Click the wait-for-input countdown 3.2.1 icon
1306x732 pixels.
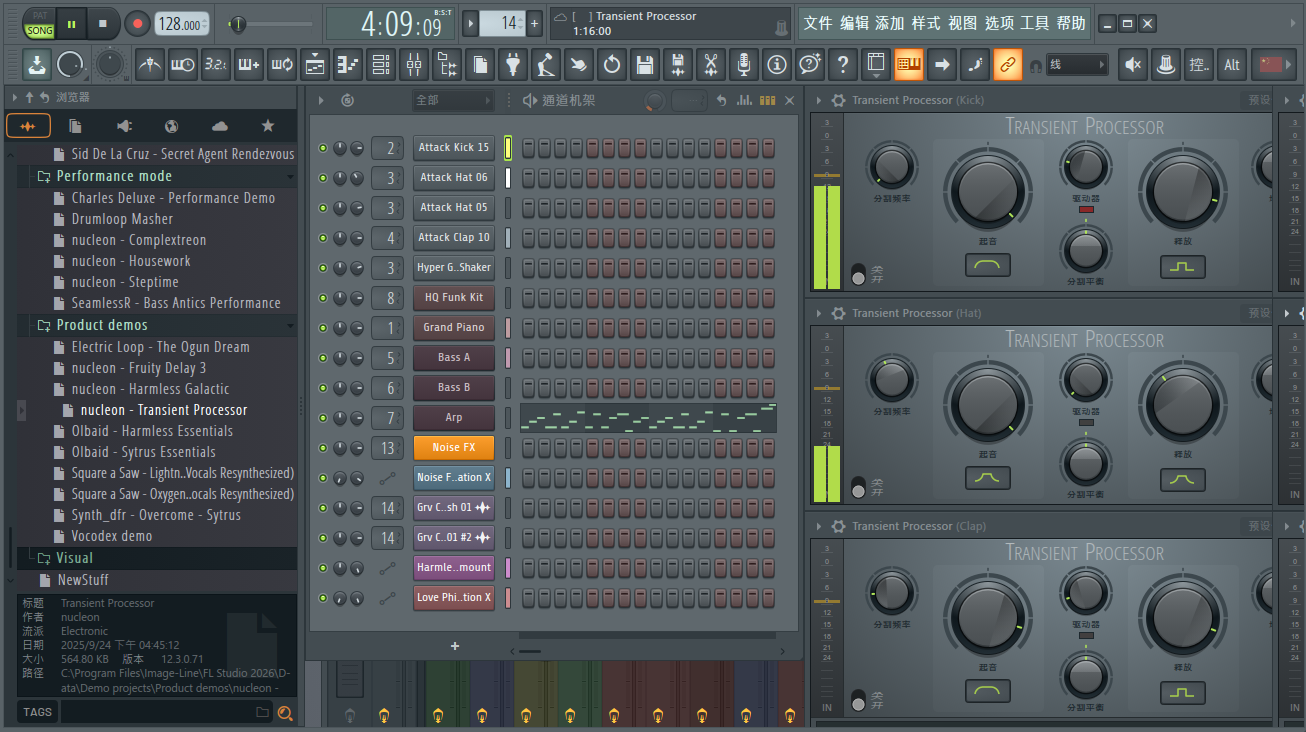[x=216, y=65]
